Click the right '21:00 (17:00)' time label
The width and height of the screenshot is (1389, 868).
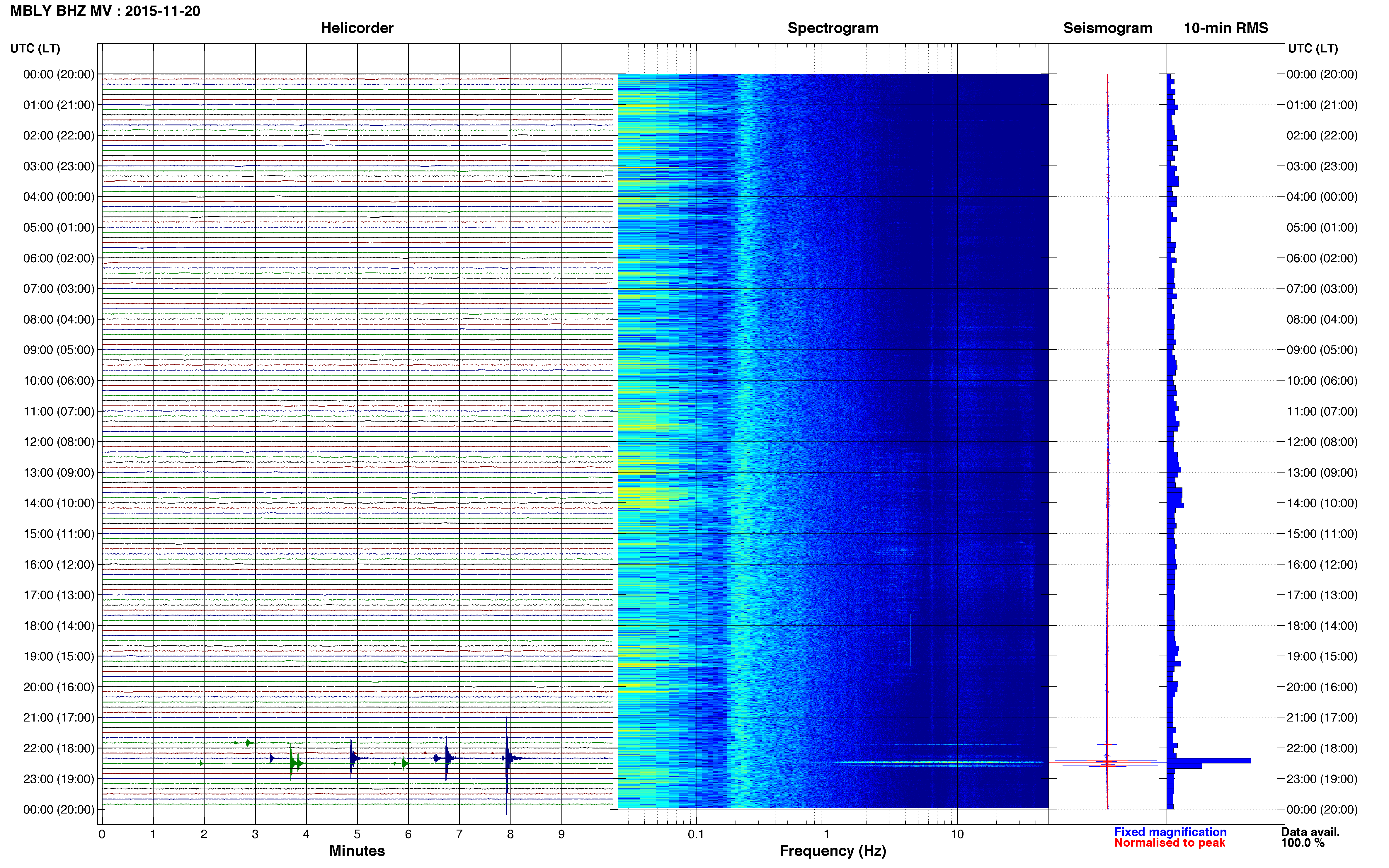click(x=1322, y=718)
